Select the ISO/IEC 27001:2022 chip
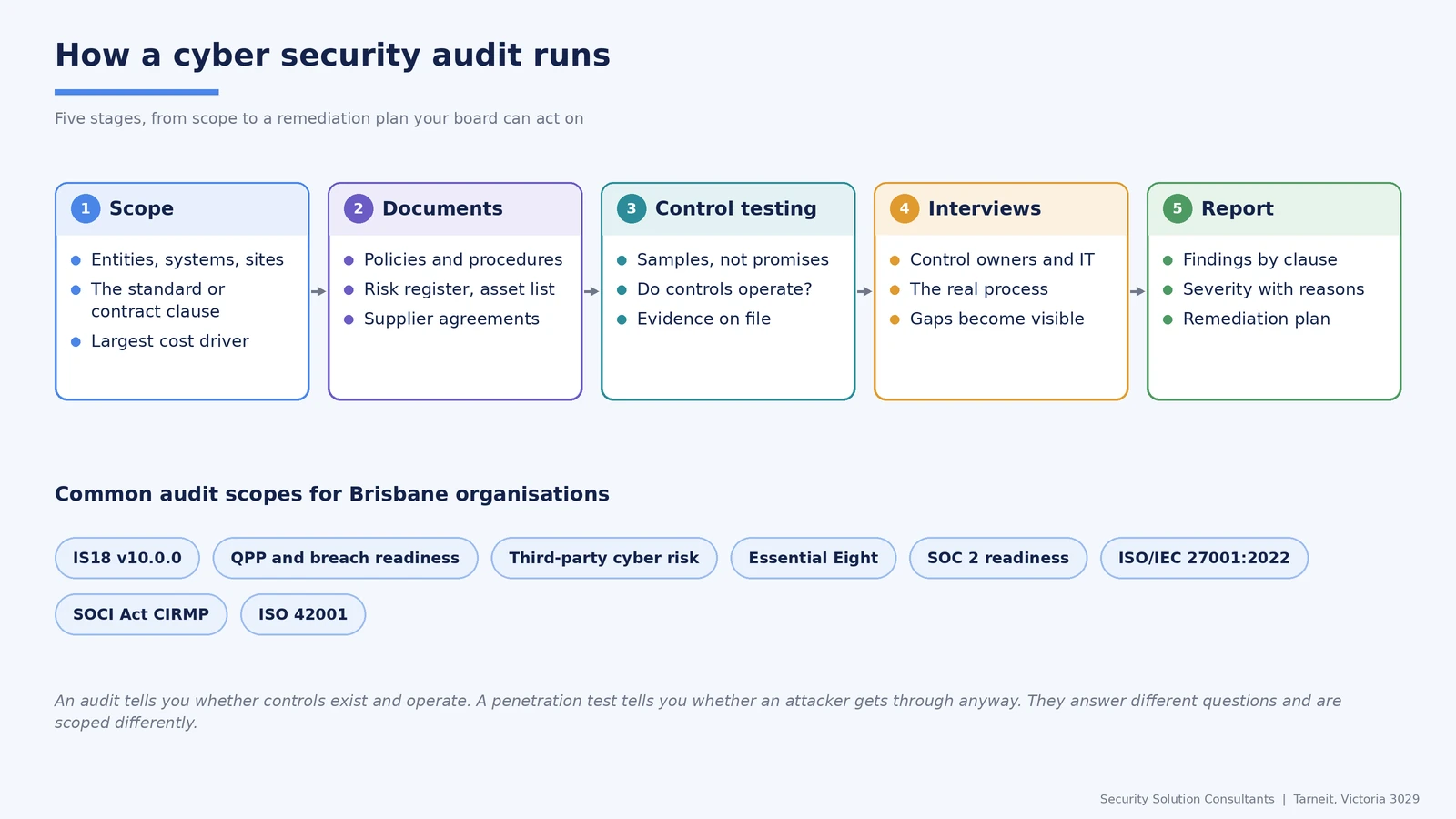 click(x=1204, y=558)
